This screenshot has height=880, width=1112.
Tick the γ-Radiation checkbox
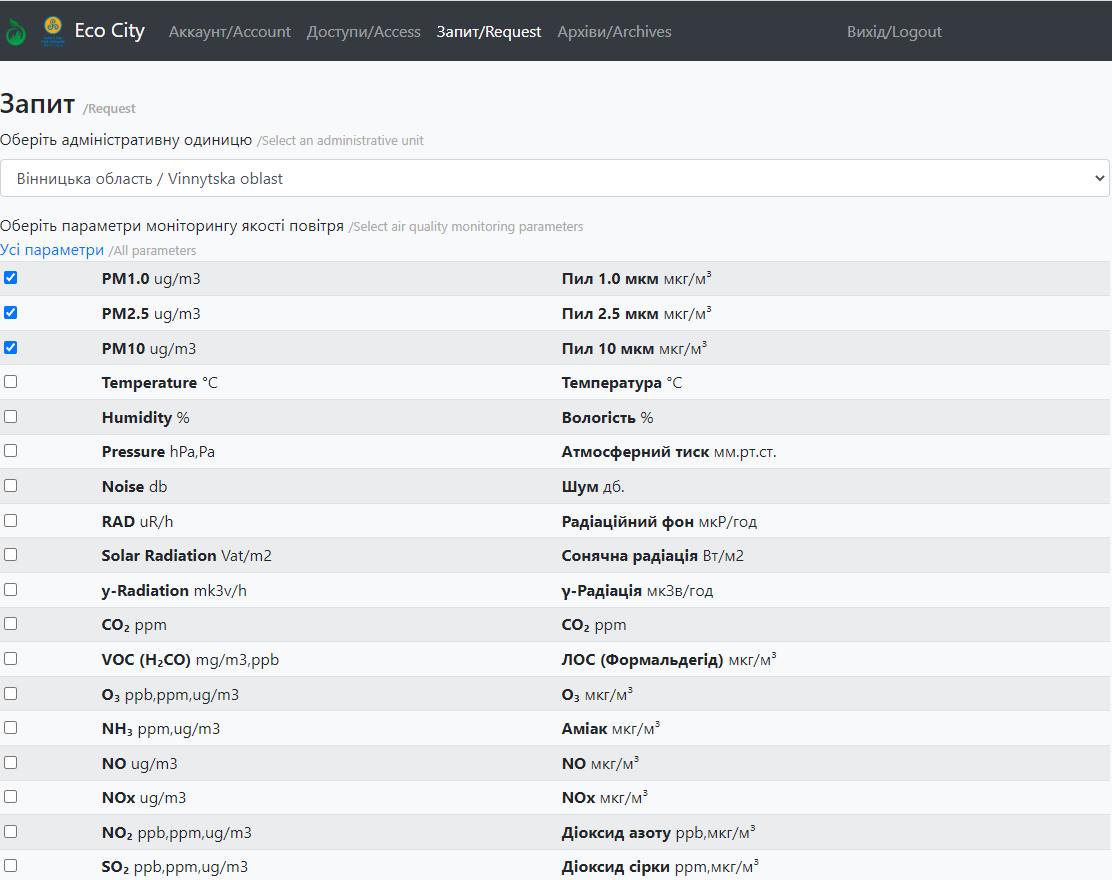point(11,589)
